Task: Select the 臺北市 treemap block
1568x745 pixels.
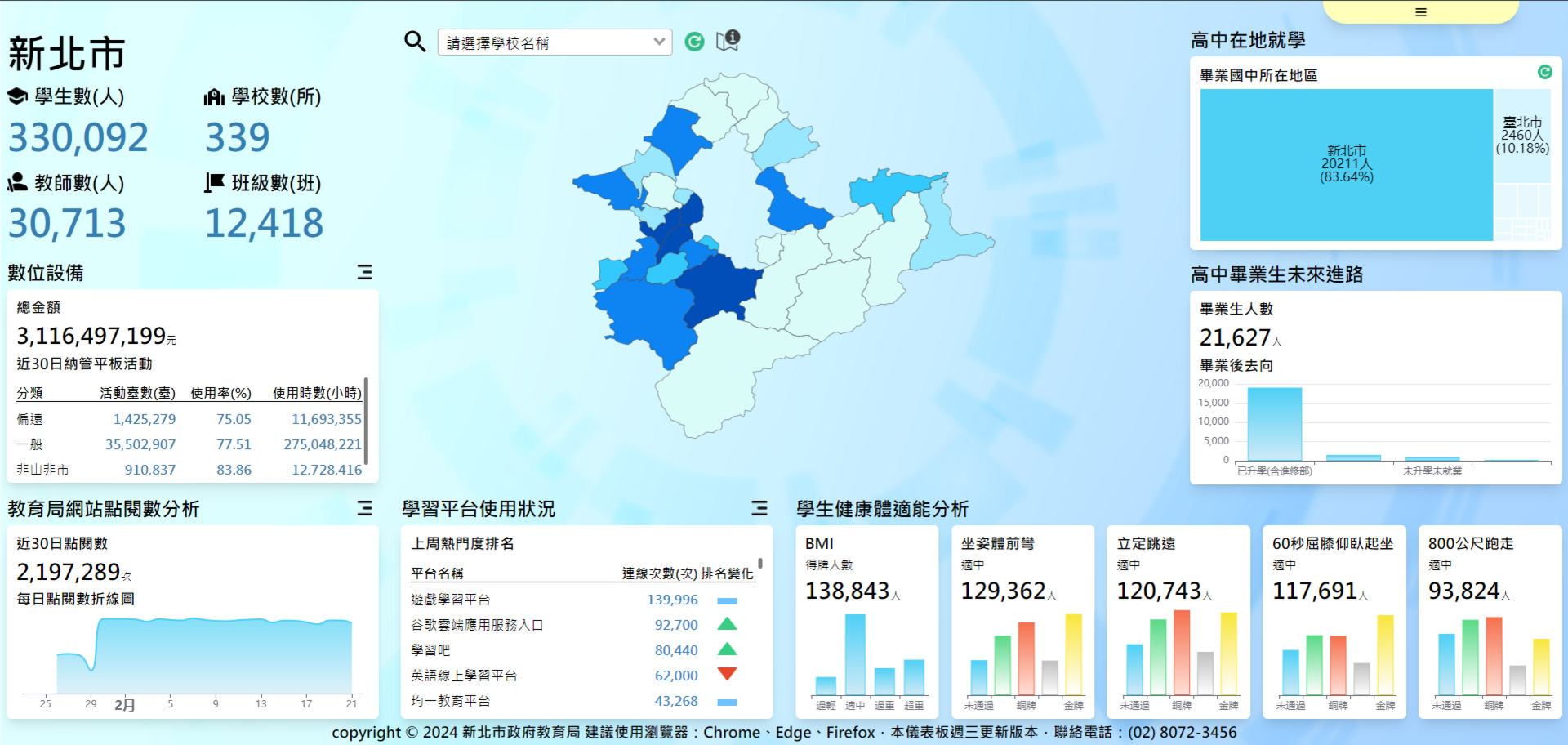Action: (x=1522, y=135)
